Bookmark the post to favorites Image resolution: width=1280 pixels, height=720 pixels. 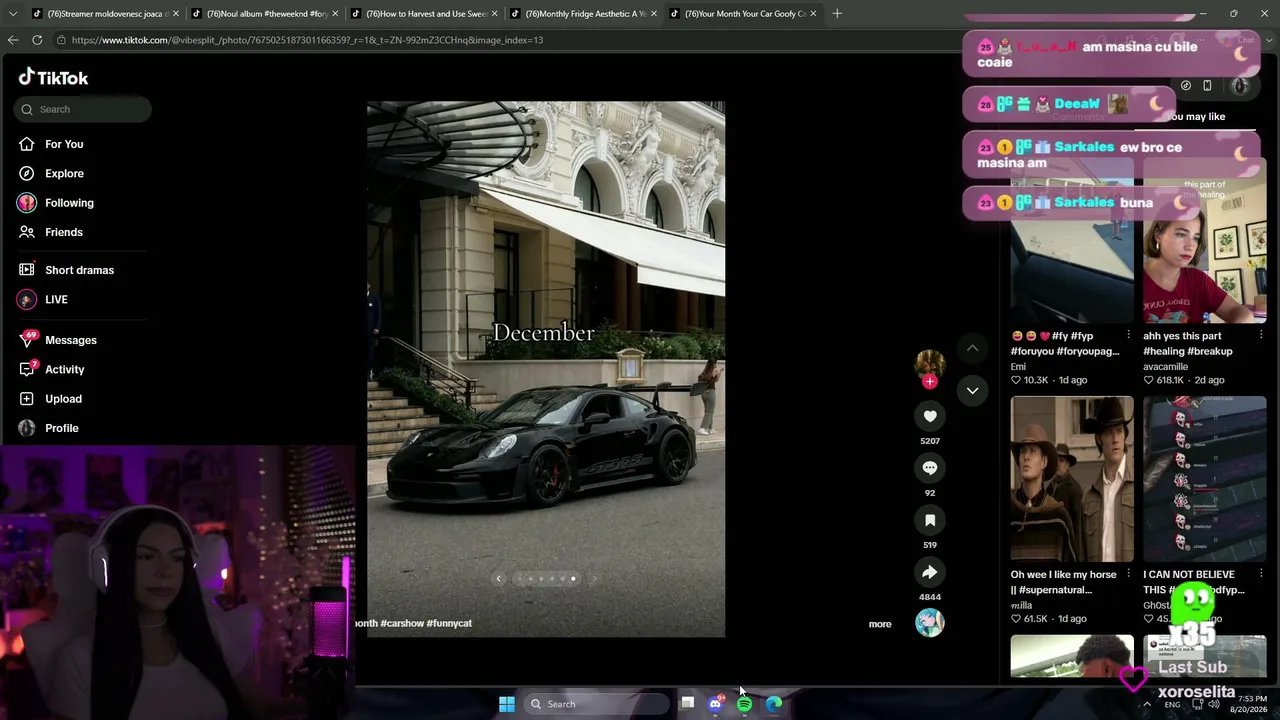pos(930,520)
